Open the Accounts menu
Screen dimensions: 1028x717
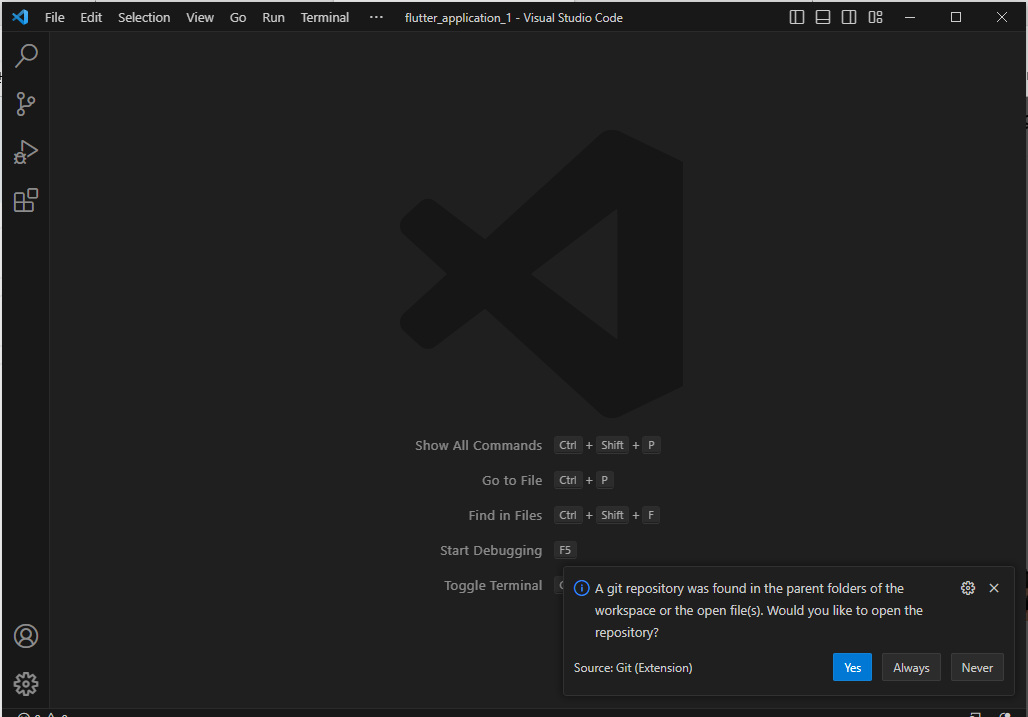coord(26,636)
